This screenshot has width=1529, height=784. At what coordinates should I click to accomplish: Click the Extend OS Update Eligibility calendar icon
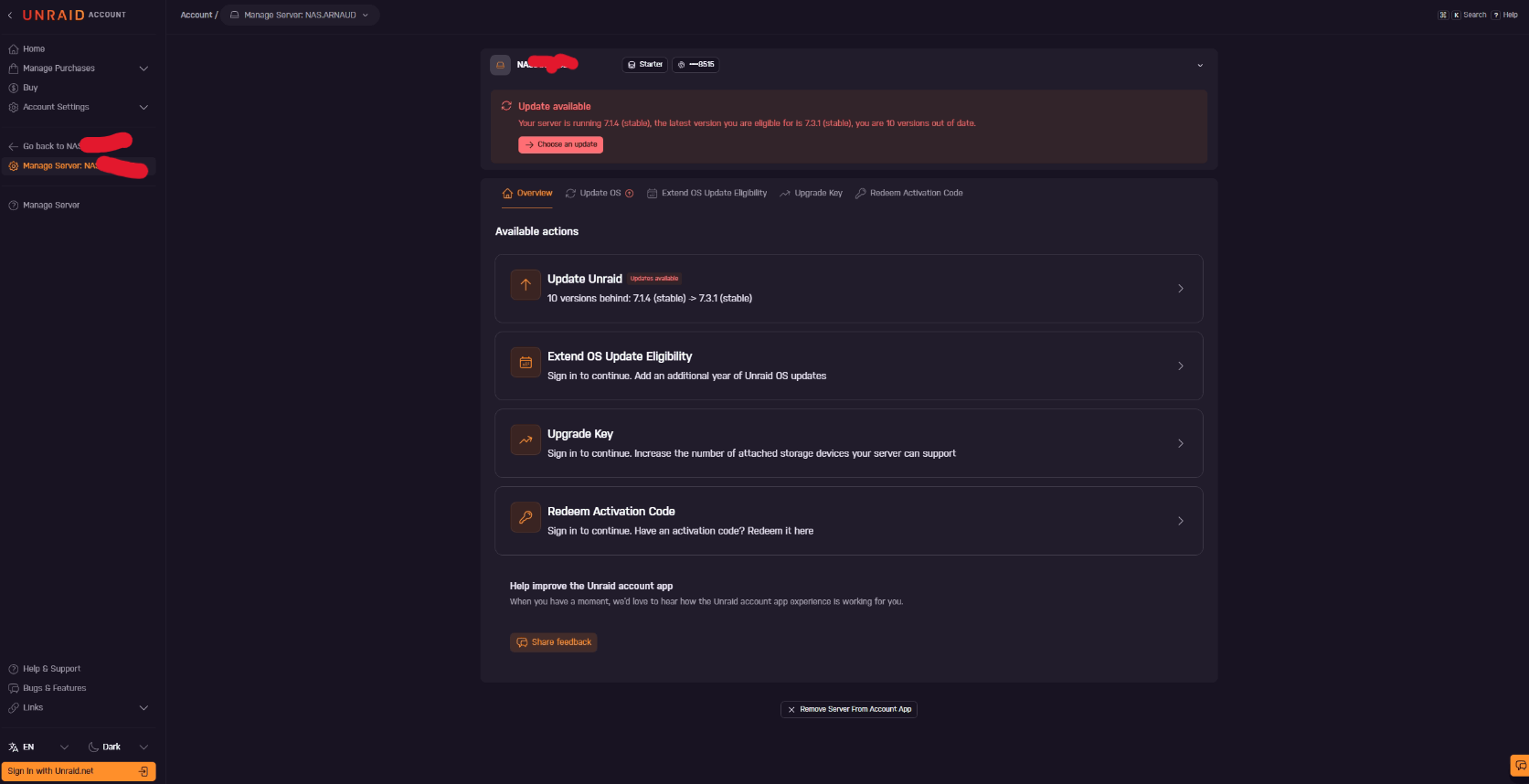[526, 362]
